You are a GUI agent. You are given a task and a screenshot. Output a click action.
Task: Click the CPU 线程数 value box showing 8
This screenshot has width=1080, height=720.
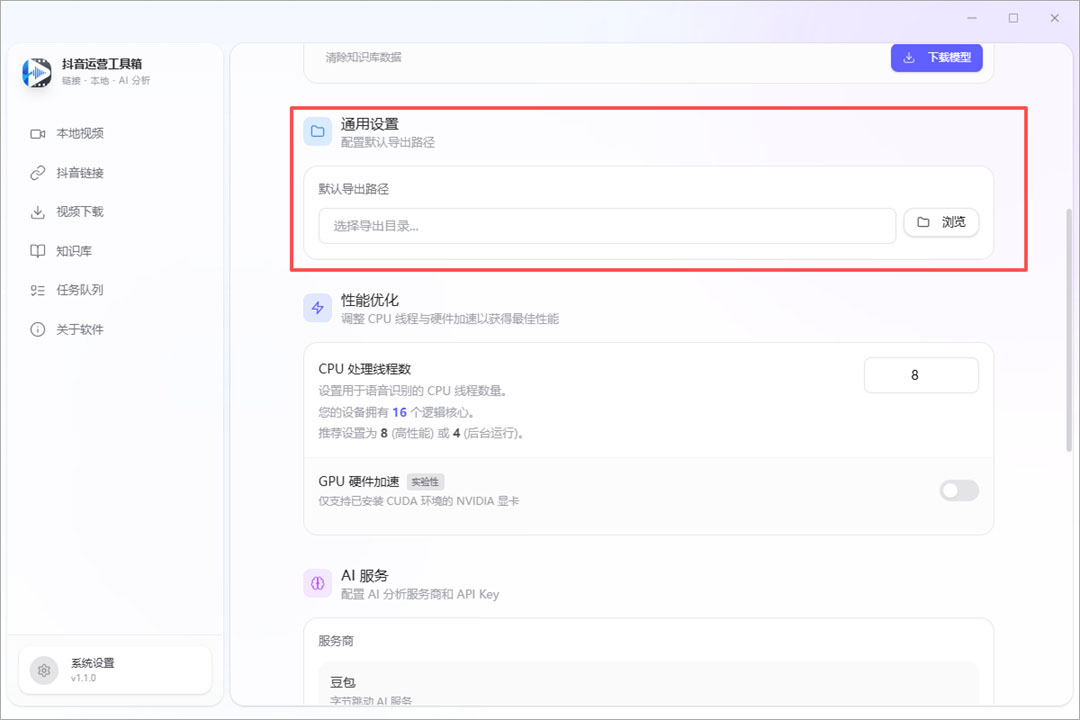(921, 375)
